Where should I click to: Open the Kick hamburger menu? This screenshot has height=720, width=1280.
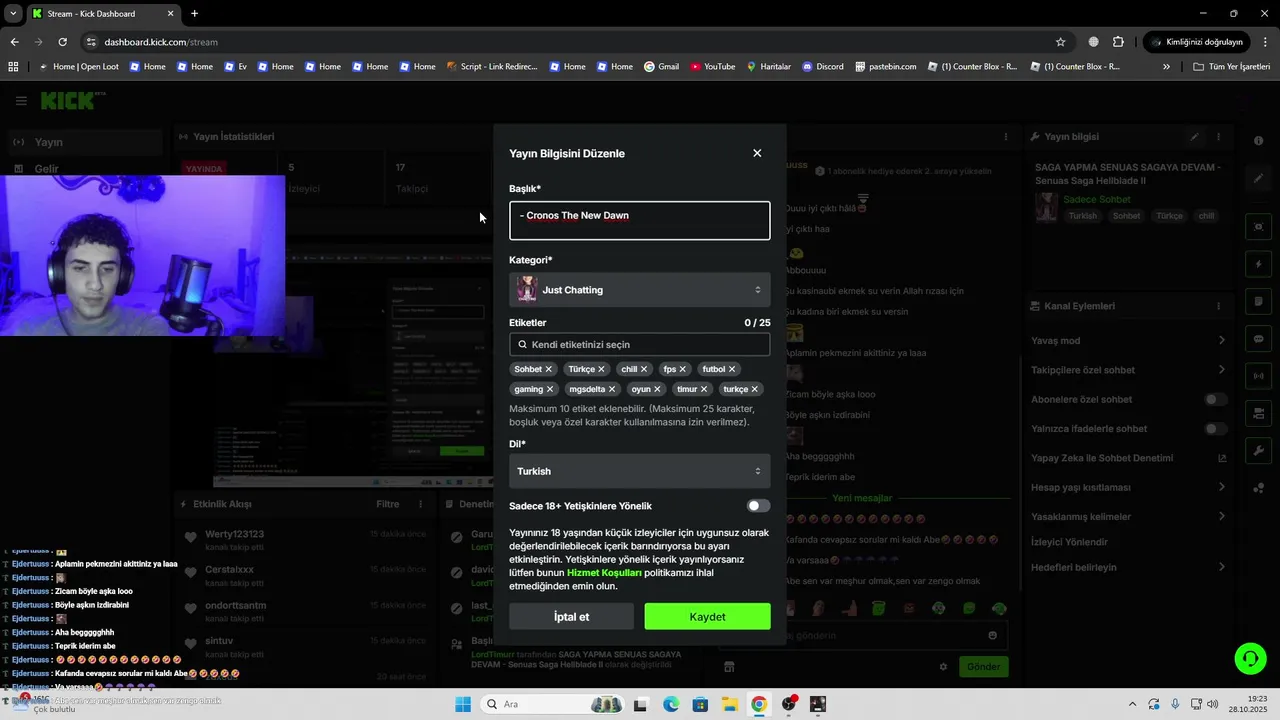pyautogui.click(x=21, y=101)
